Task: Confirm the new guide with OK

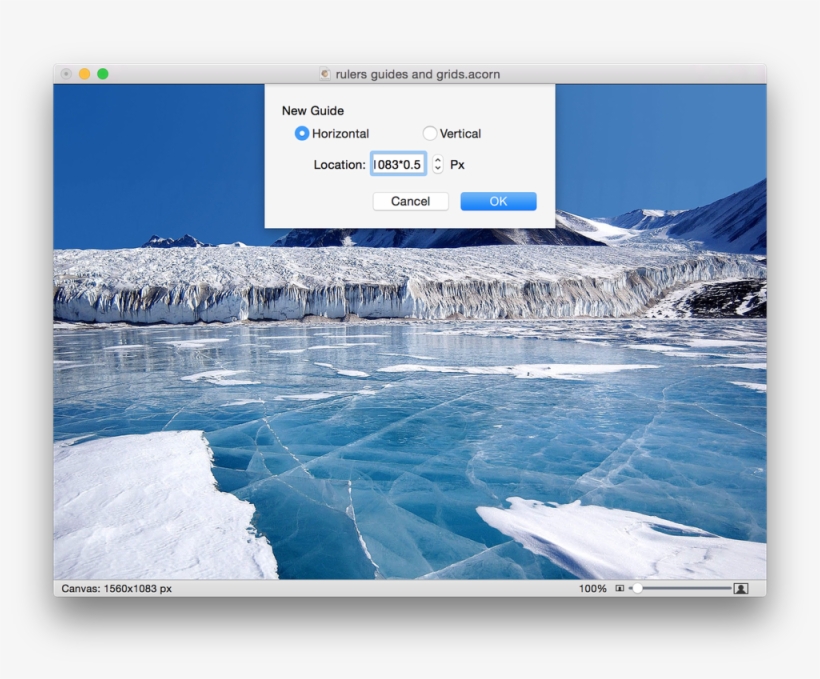Action: point(497,201)
